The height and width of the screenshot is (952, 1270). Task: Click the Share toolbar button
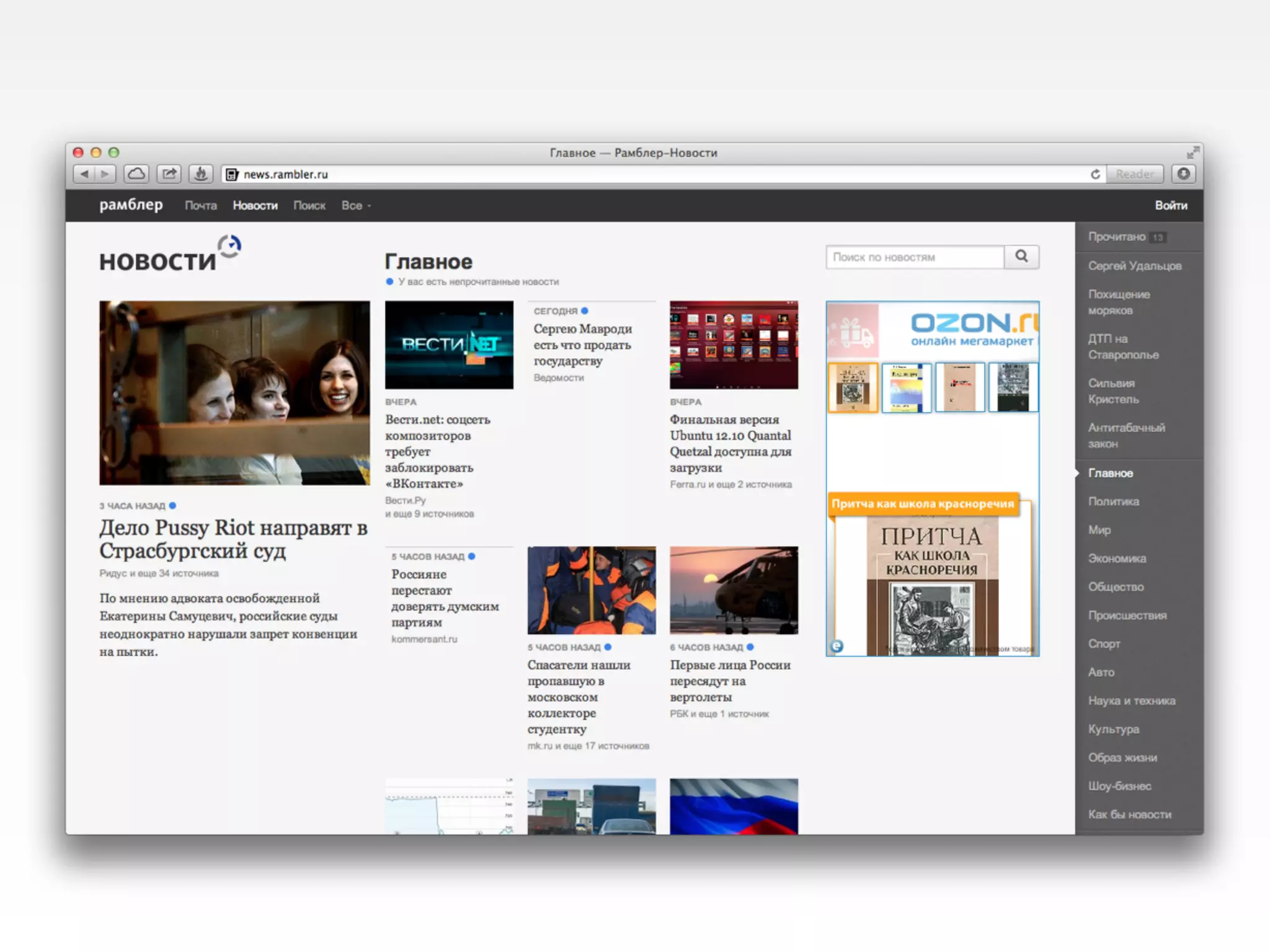(169, 174)
